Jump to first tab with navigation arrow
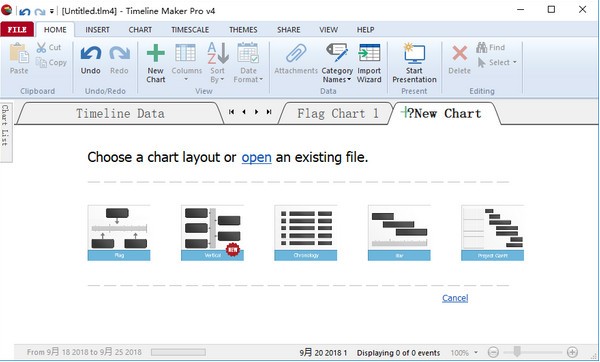This screenshot has height=362, width=600. 231,112
